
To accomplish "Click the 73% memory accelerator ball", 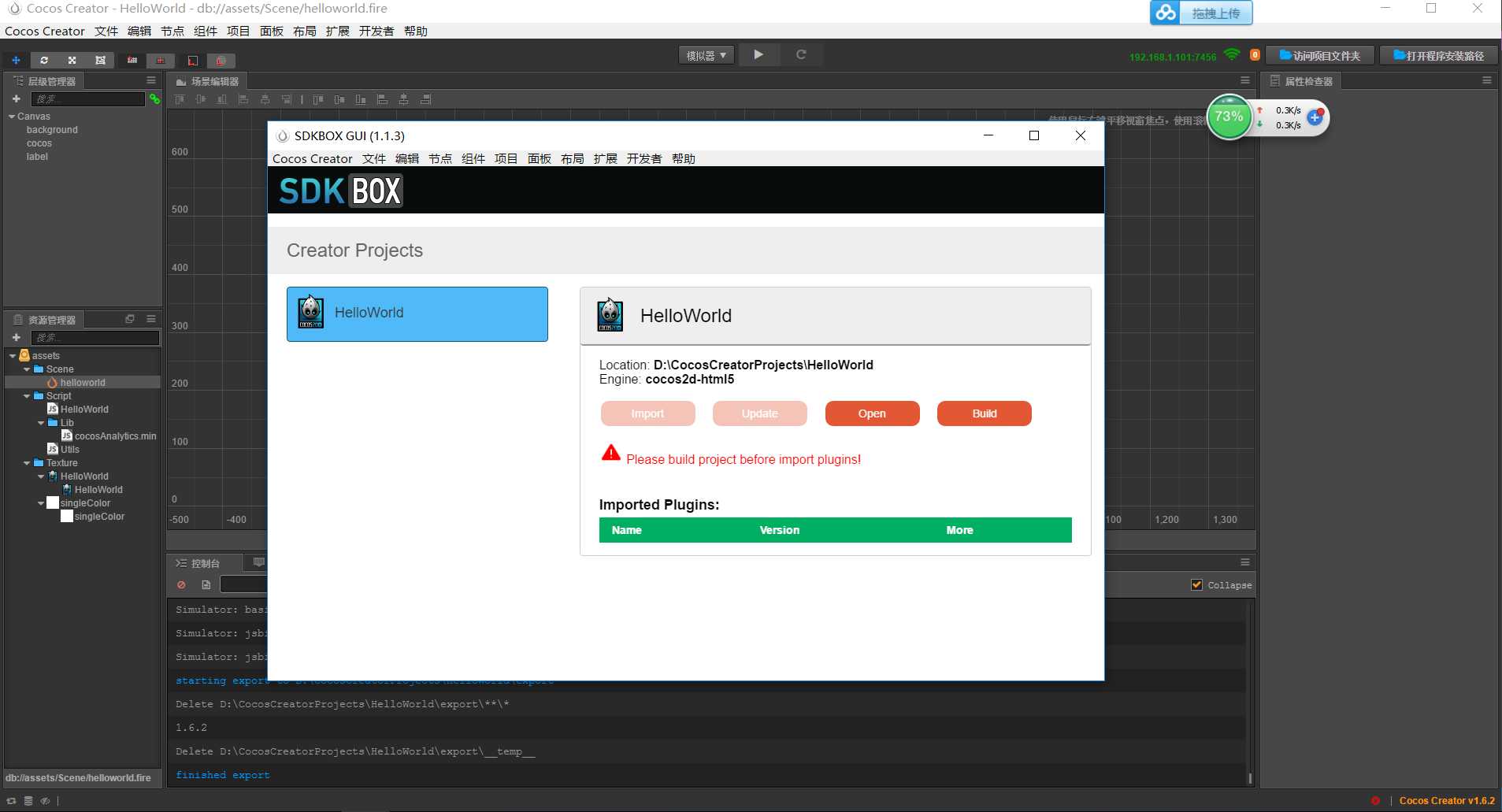I will click(1229, 117).
